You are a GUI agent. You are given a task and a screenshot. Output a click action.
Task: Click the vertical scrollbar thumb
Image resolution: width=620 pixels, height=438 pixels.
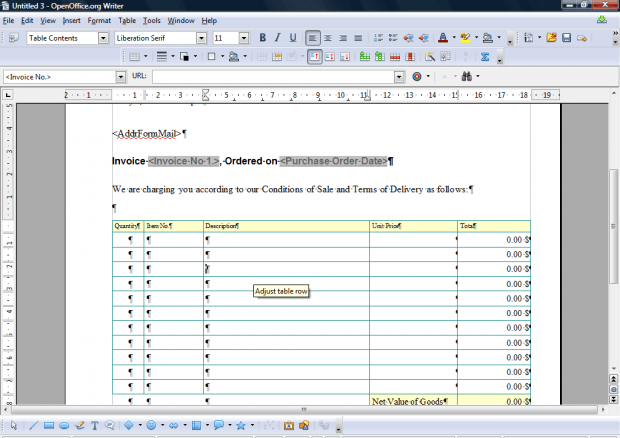tap(613, 226)
